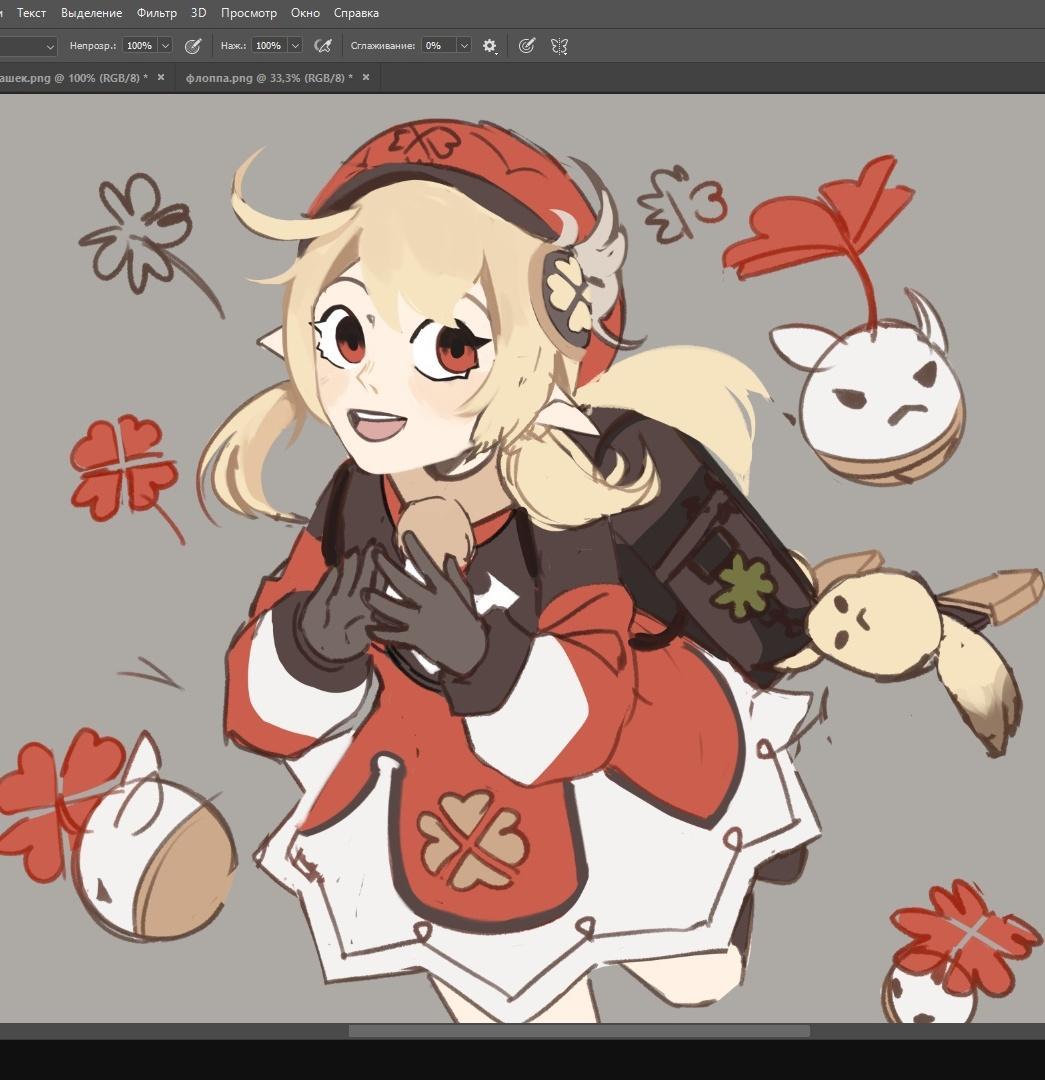
Task: Open the Наж. flow slider dropdown
Action: click(296, 45)
